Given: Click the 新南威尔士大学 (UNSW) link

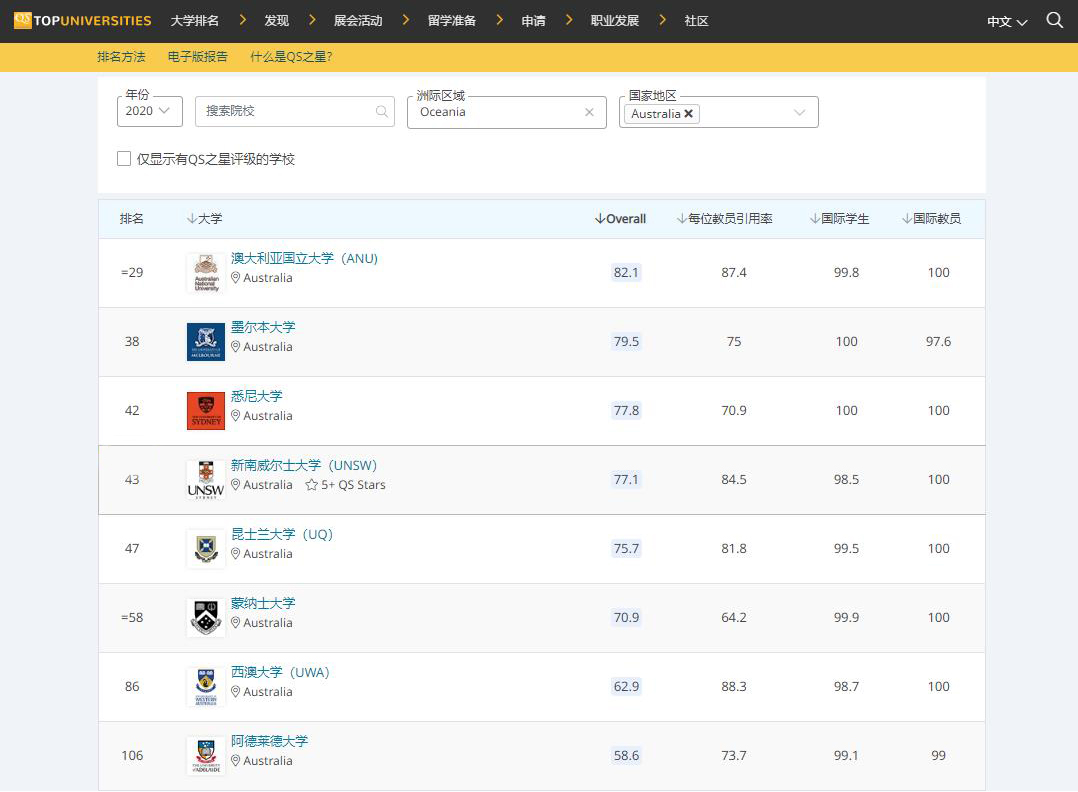Looking at the screenshot, I should 305,465.
